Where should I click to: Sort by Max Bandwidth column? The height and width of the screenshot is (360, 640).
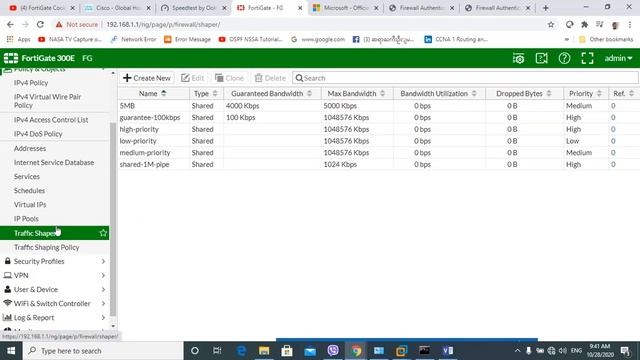pos(357,93)
